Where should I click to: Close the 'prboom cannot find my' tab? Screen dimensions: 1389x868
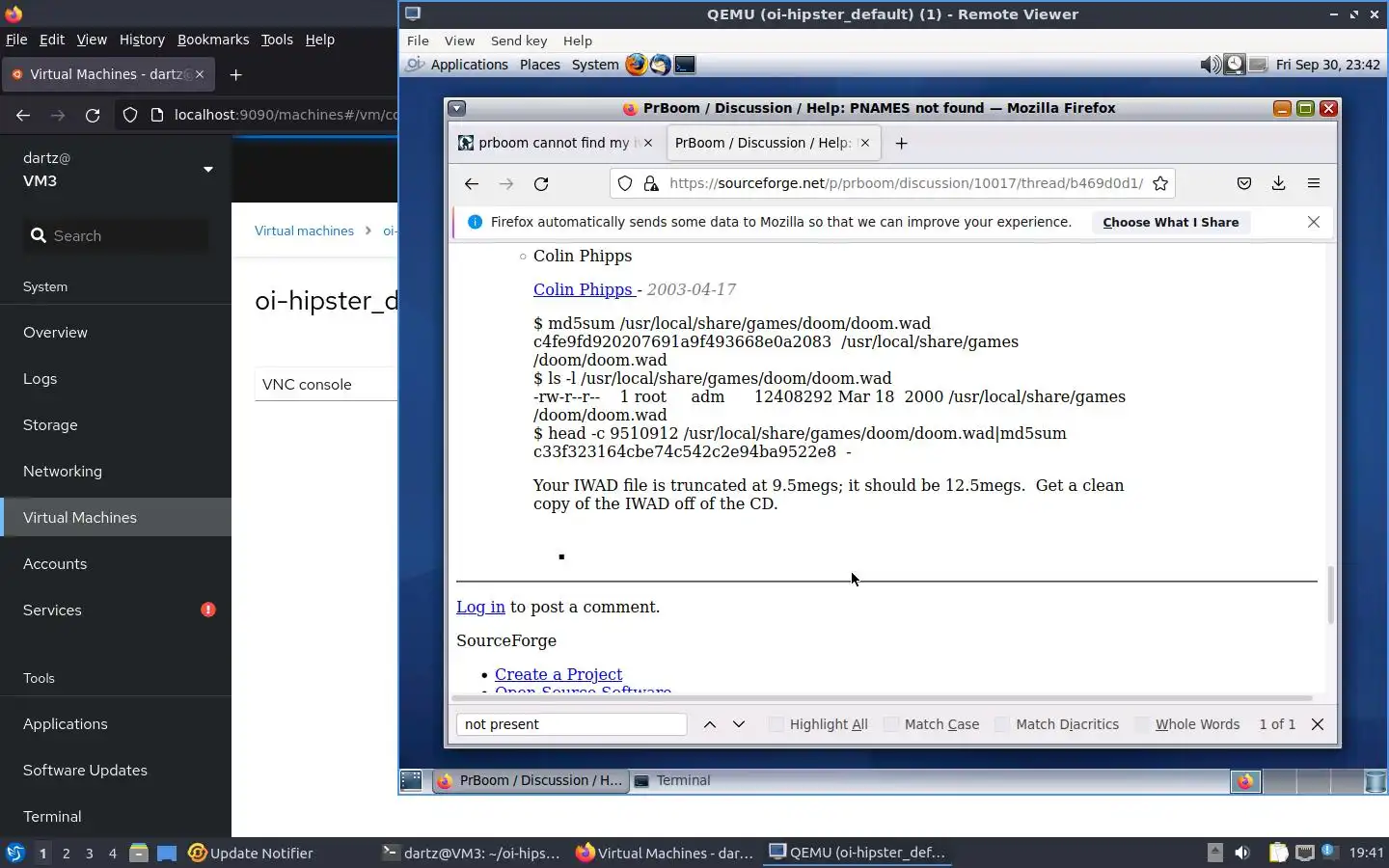[x=648, y=143]
